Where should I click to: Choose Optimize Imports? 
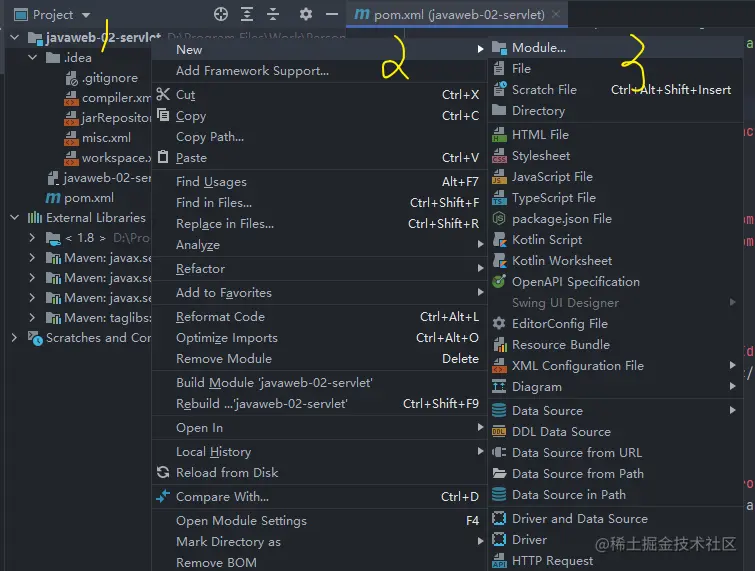(319, 338)
